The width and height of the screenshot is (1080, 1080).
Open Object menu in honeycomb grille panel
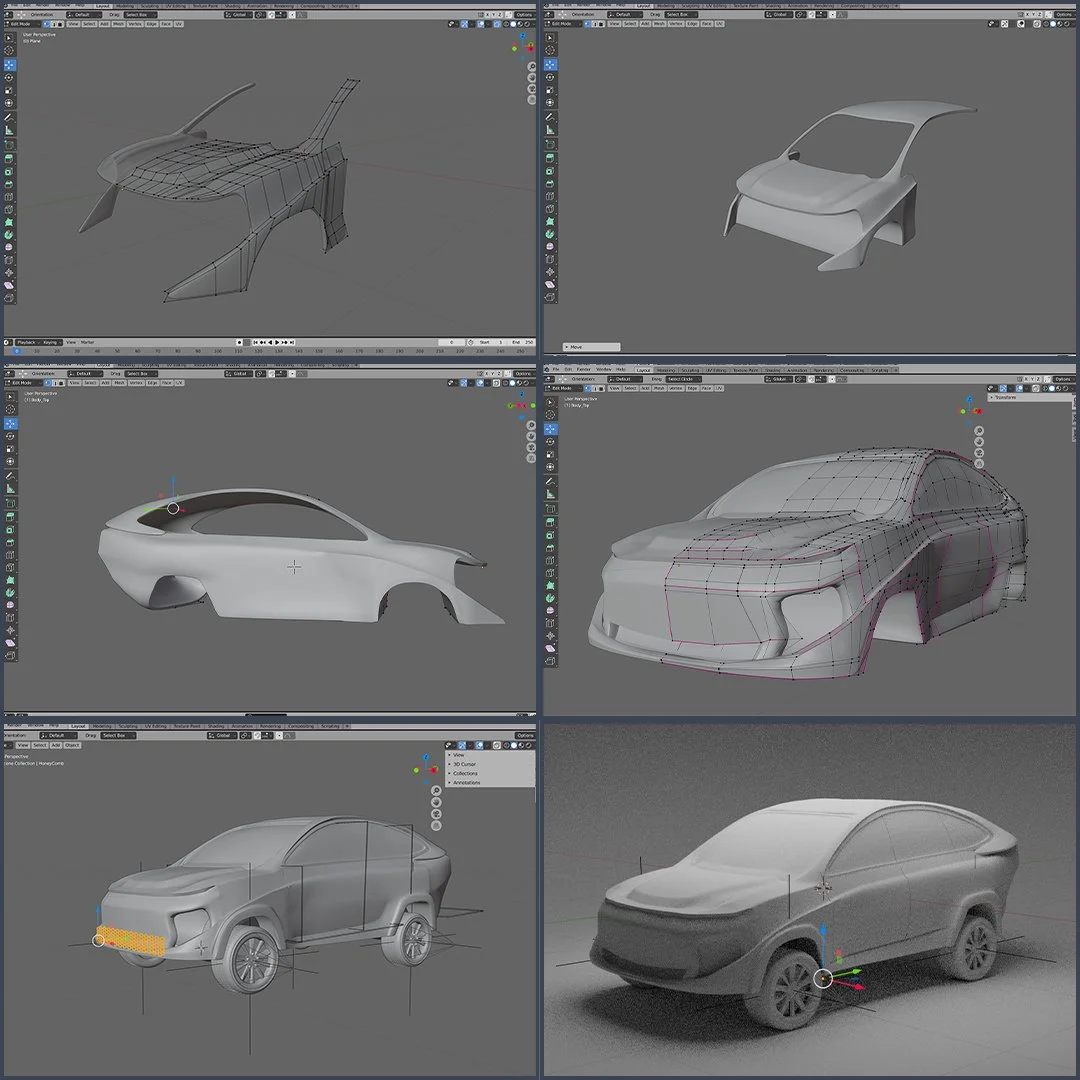(72, 745)
